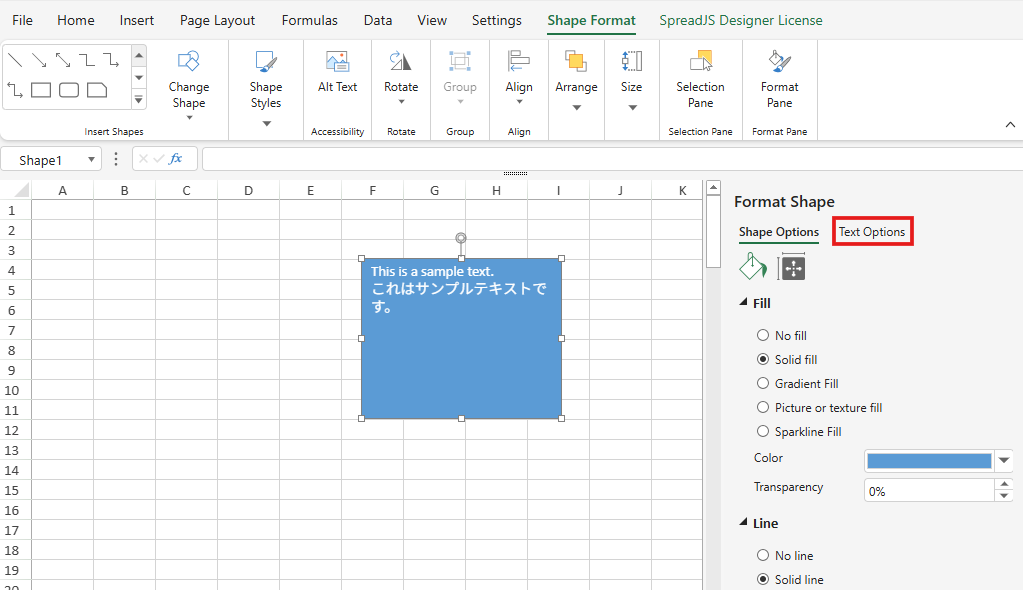Open the File menu
This screenshot has height=590, width=1023.
[x=22, y=20]
